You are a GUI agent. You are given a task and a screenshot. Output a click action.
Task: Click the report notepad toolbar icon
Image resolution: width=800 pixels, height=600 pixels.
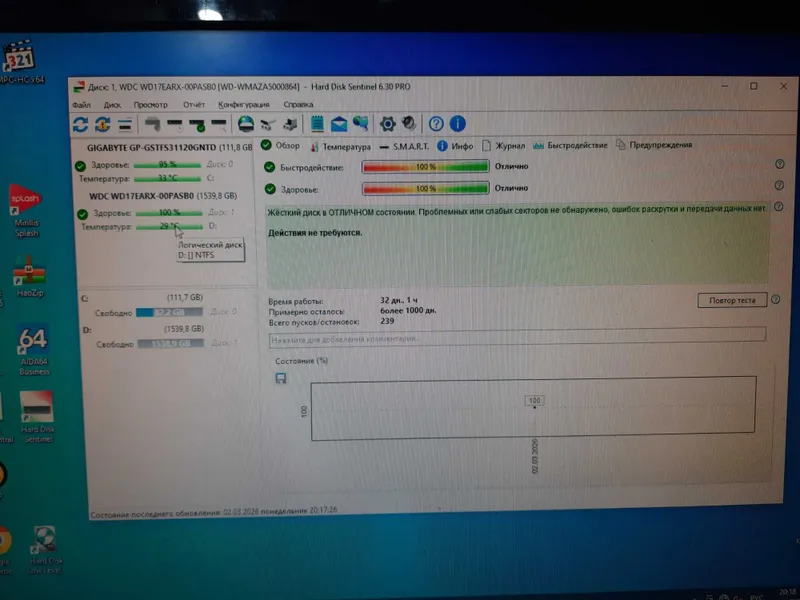(317, 123)
